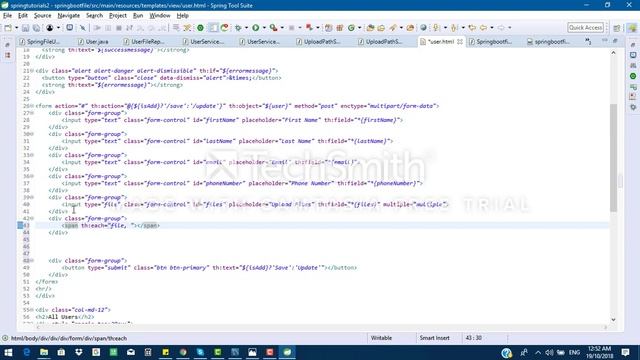This screenshot has width=640, height=360.
Task: Click the Save All toolbar icon
Action: (x=36, y=28)
